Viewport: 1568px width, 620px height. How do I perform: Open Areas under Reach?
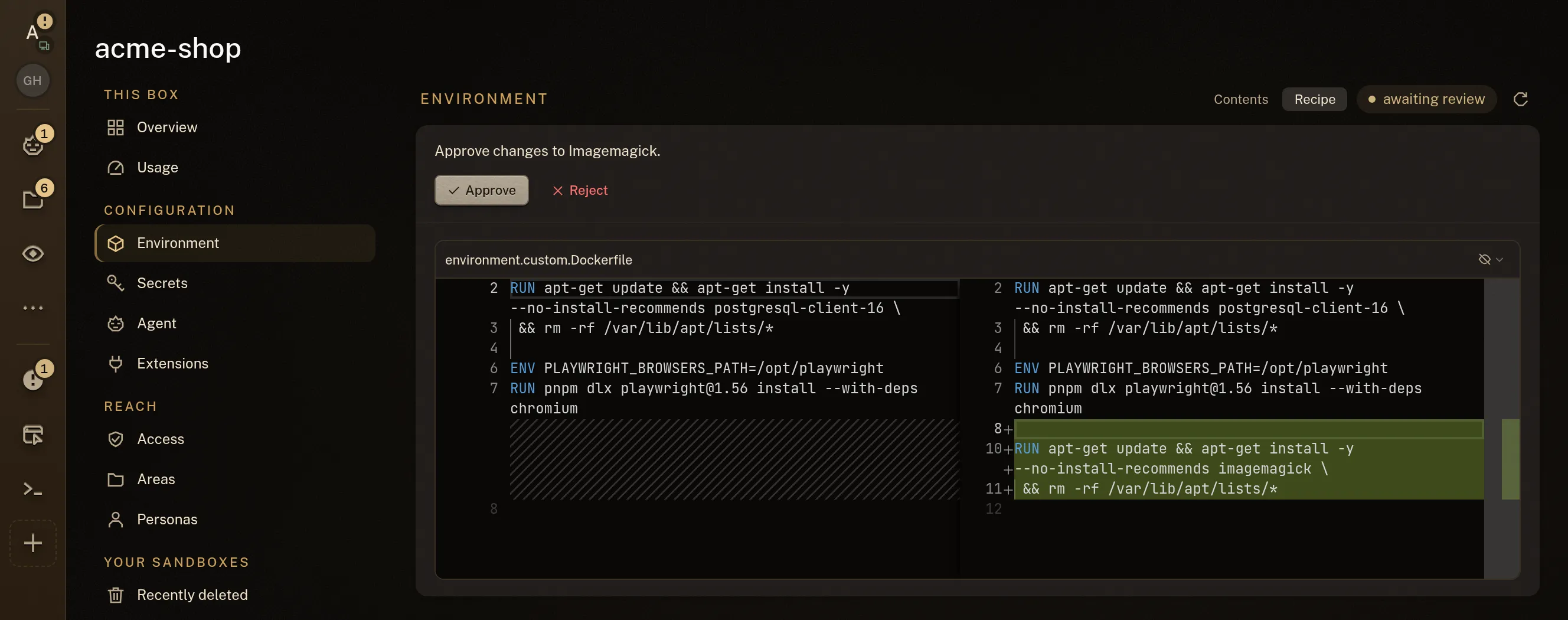click(235, 479)
